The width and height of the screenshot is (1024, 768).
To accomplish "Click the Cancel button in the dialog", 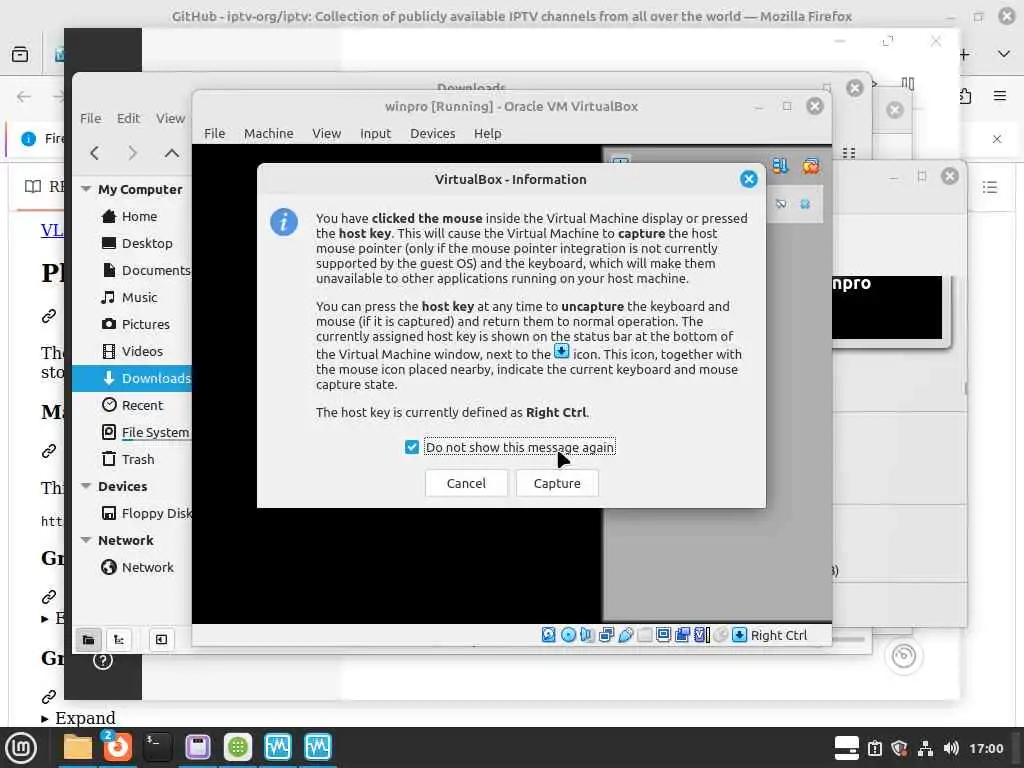I will coord(466,483).
